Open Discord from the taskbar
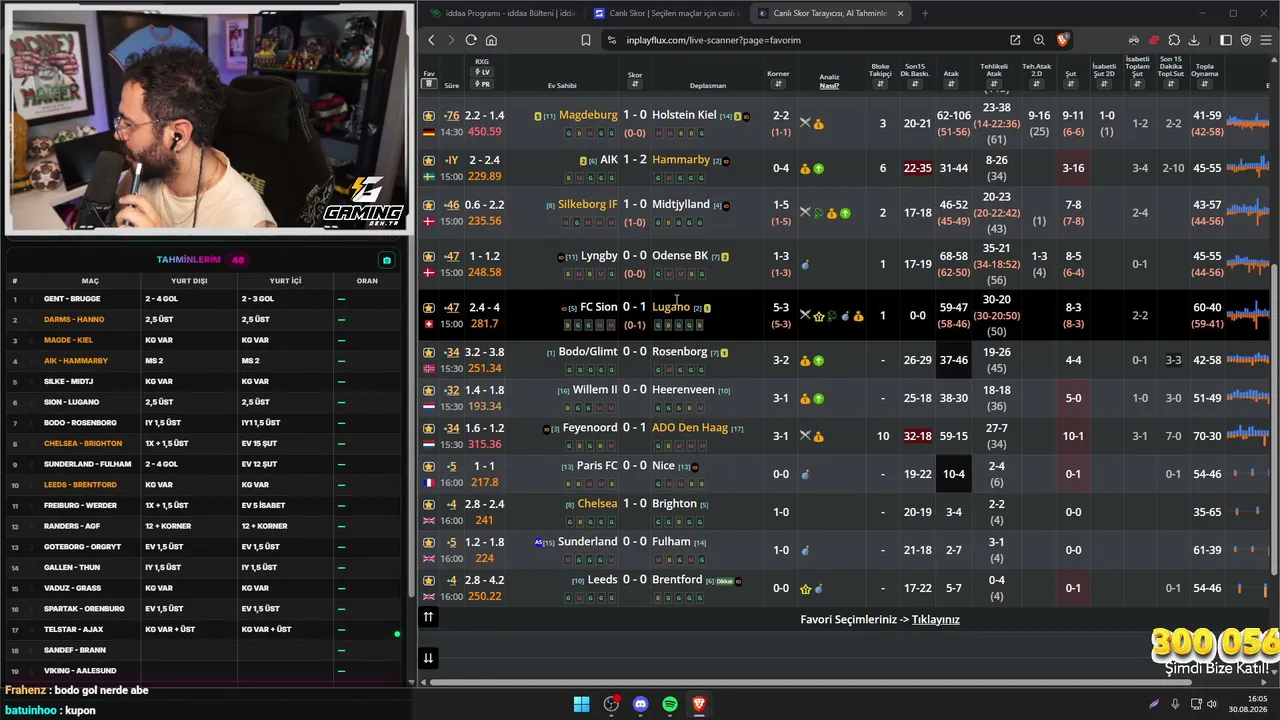This screenshot has width=1280, height=720. pyautogui.click(x=641, y=704)
